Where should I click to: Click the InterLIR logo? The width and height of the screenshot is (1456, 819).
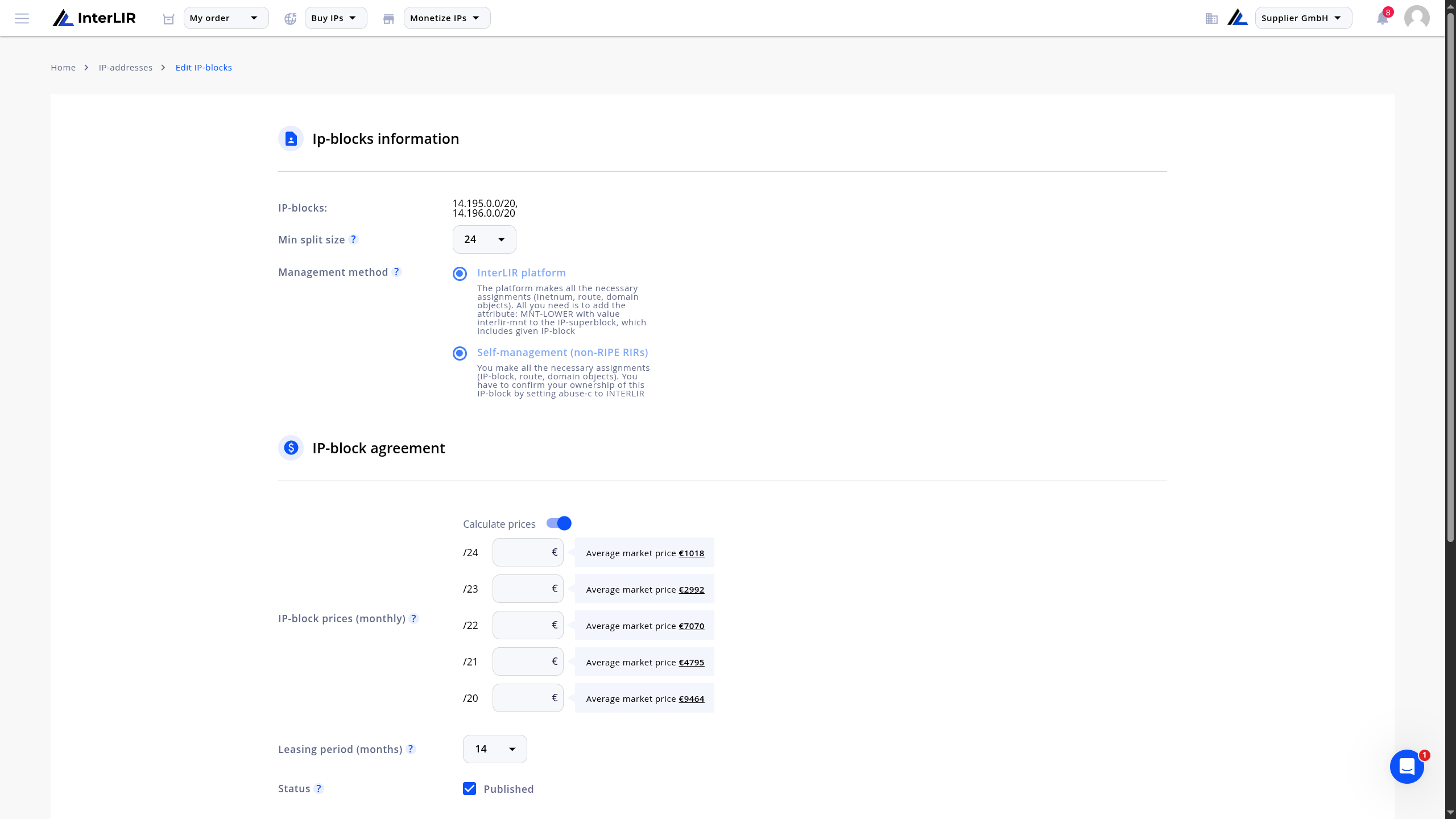94,18
